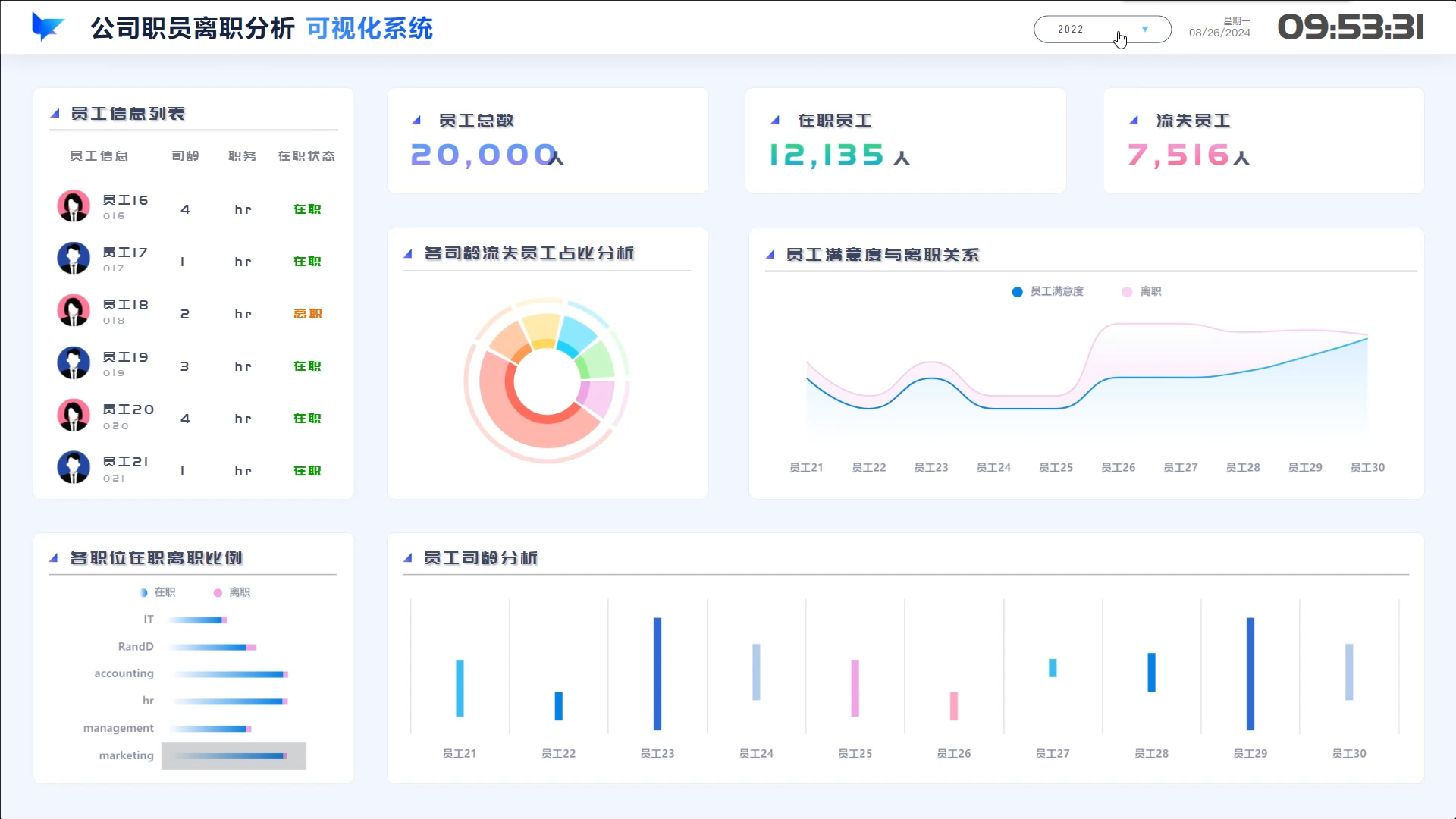This screenshot has width=1456, height=819.
Task: Click the green donut chart segment
Action: pos(598,361)
